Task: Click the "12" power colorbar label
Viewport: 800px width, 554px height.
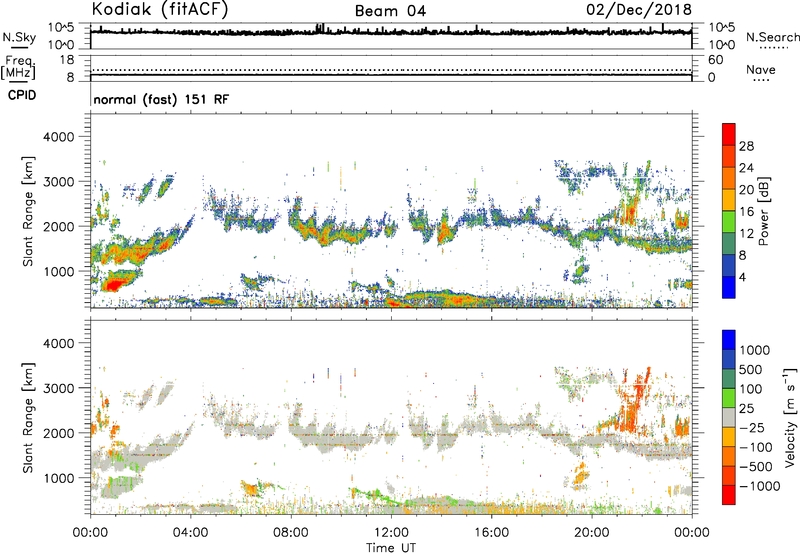Action: (746, 234)
